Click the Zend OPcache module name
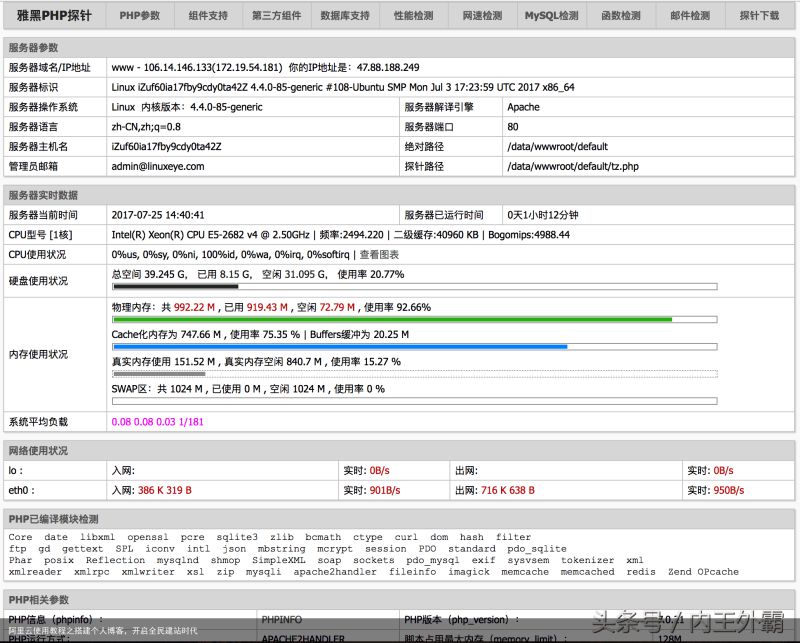This screenshot has height=643, width=800. pos(704,572)
